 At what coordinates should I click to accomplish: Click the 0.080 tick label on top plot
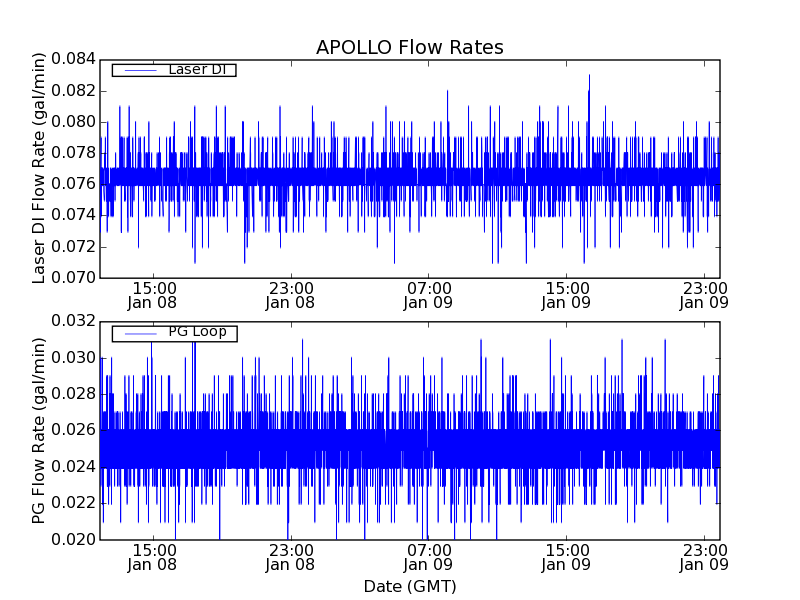(73, 122)
